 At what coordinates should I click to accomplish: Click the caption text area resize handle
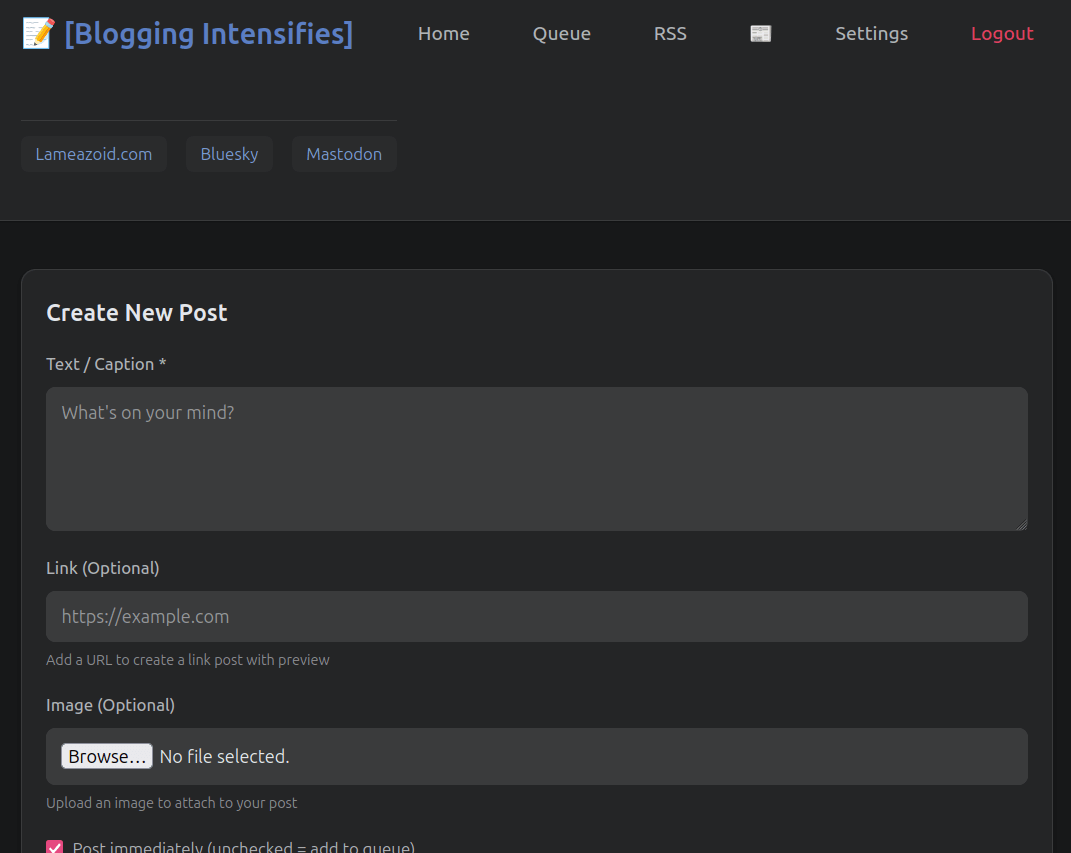click(1021, 524)
